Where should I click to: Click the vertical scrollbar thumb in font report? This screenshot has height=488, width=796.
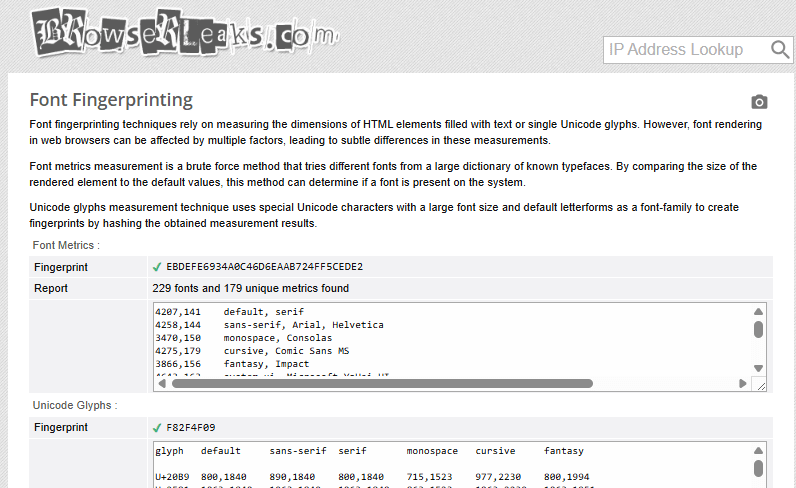point(758,329)
